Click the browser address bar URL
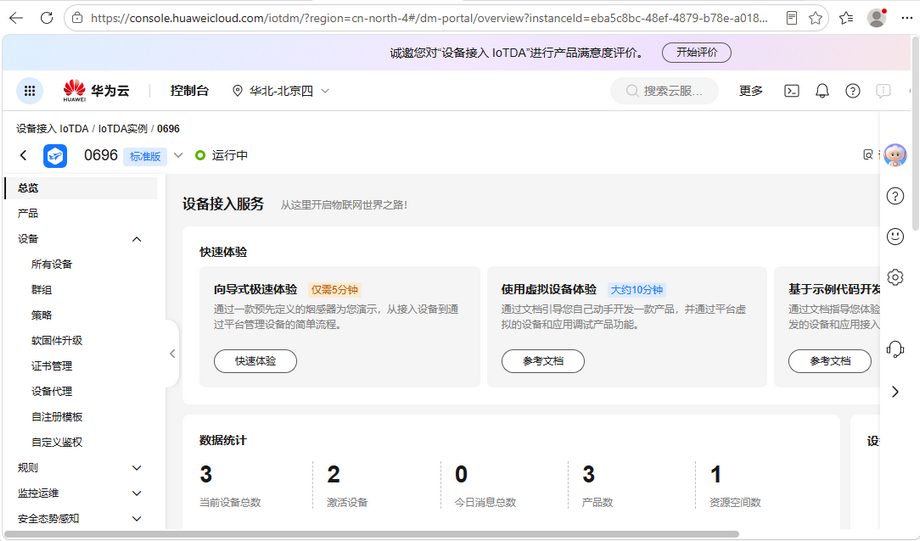The height and width of the screenshot is (541, 920). 429,18
